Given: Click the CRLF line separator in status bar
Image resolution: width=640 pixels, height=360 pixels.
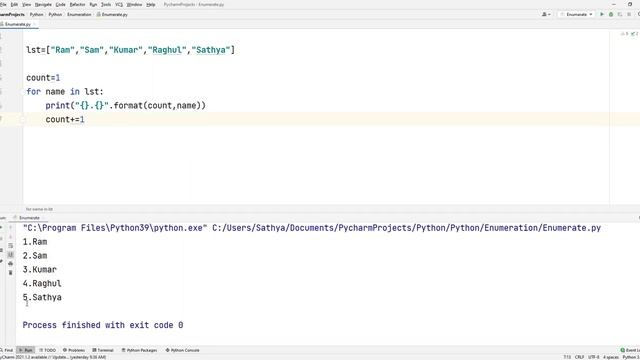Looking at the screenshot, I should (x=580, y=357).
